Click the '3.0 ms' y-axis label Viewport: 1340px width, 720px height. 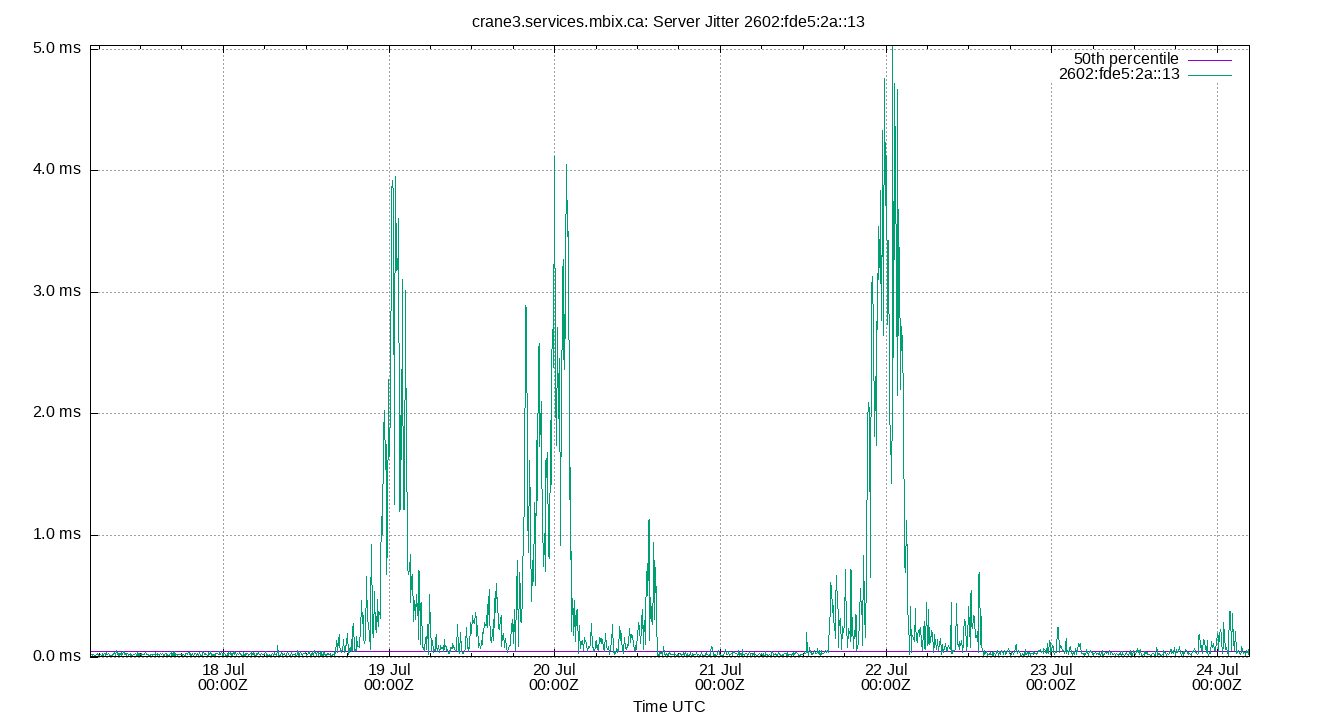(x=56, y=292)
